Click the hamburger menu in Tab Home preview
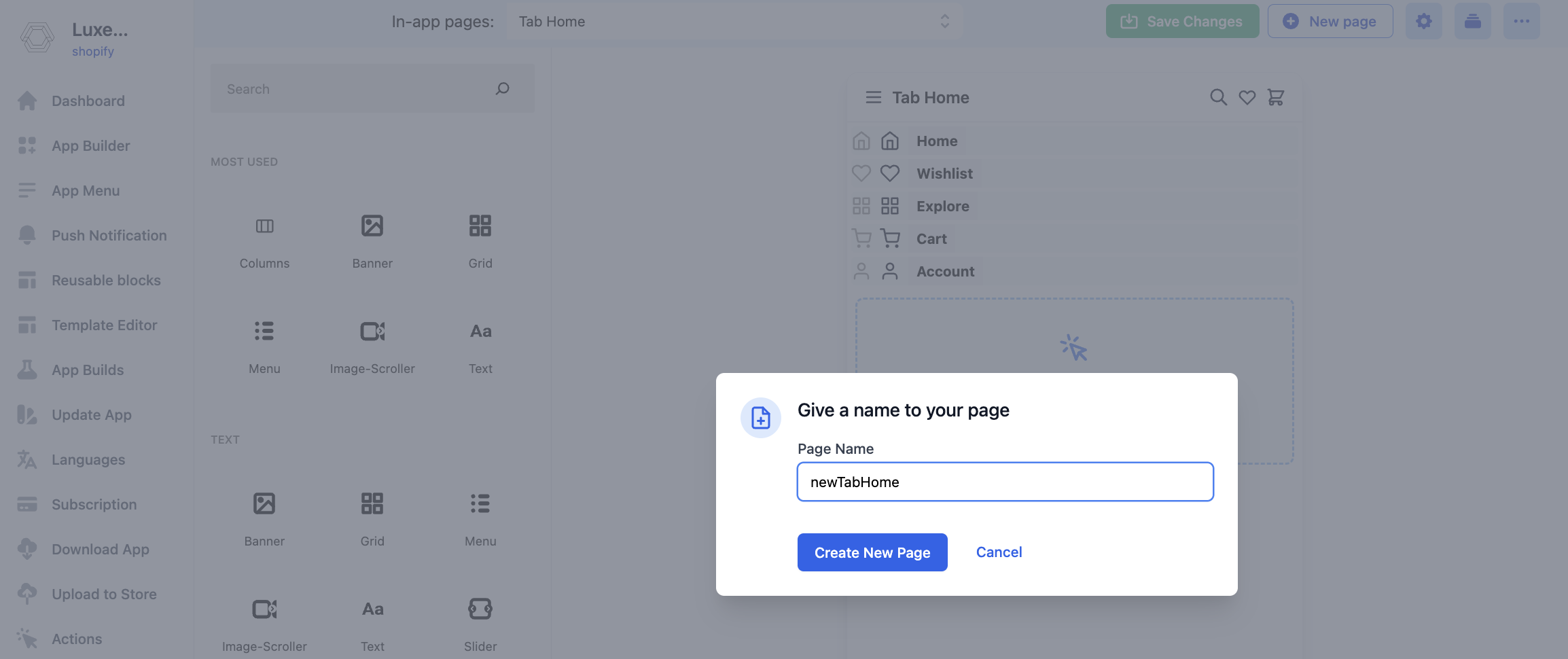Viewport: 1568px width, 659px height. tap(873, 98)
